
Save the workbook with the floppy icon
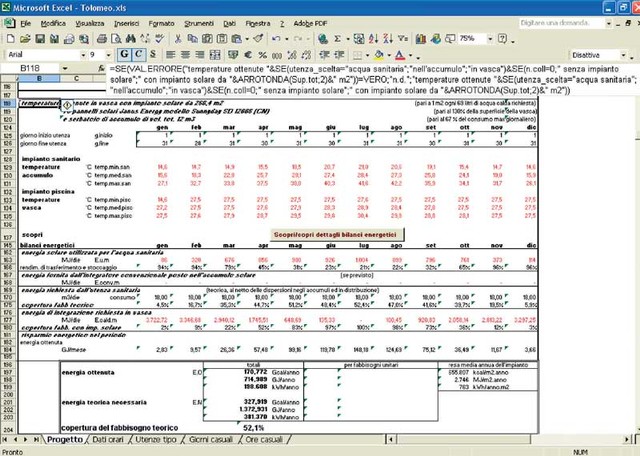pos(40,39)
